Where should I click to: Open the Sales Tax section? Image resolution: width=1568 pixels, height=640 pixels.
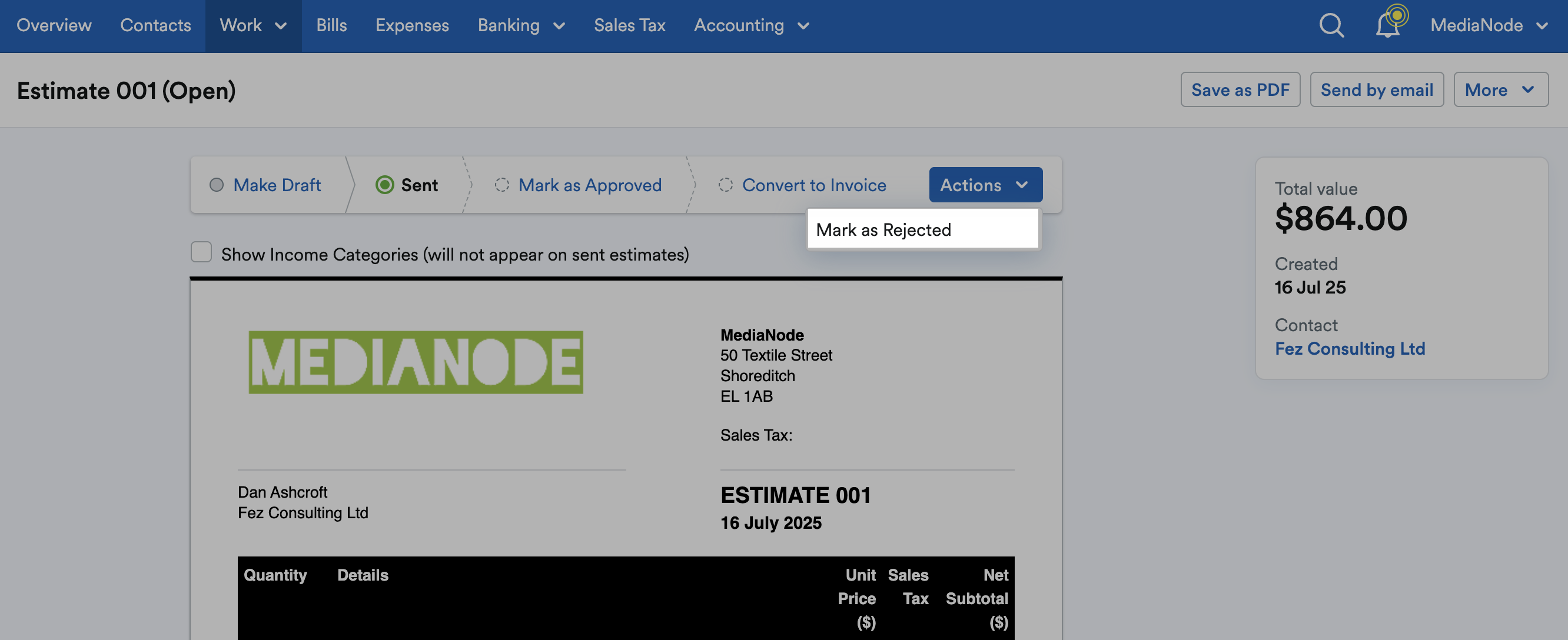(x=629, y=25)
